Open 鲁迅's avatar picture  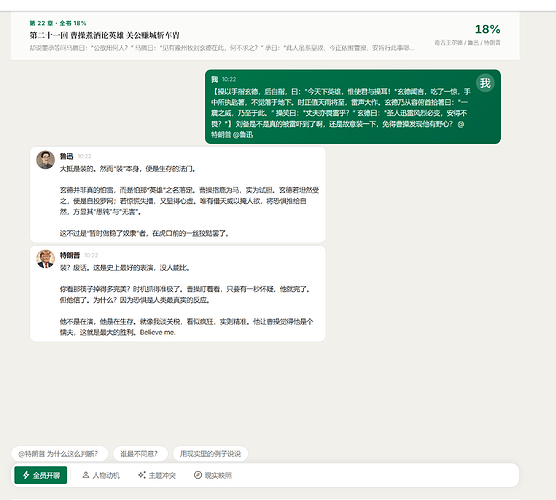click(45, 160)
